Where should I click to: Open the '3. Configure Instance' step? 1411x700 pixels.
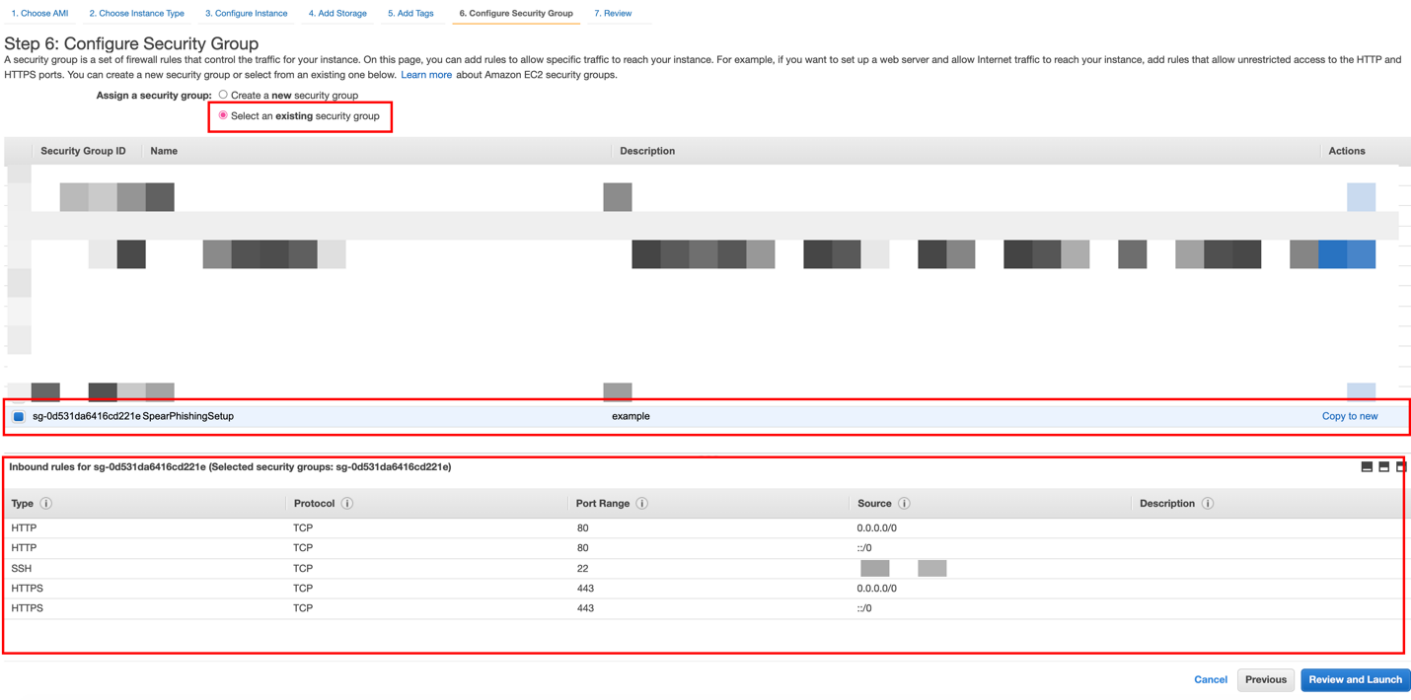coord(246,13)
